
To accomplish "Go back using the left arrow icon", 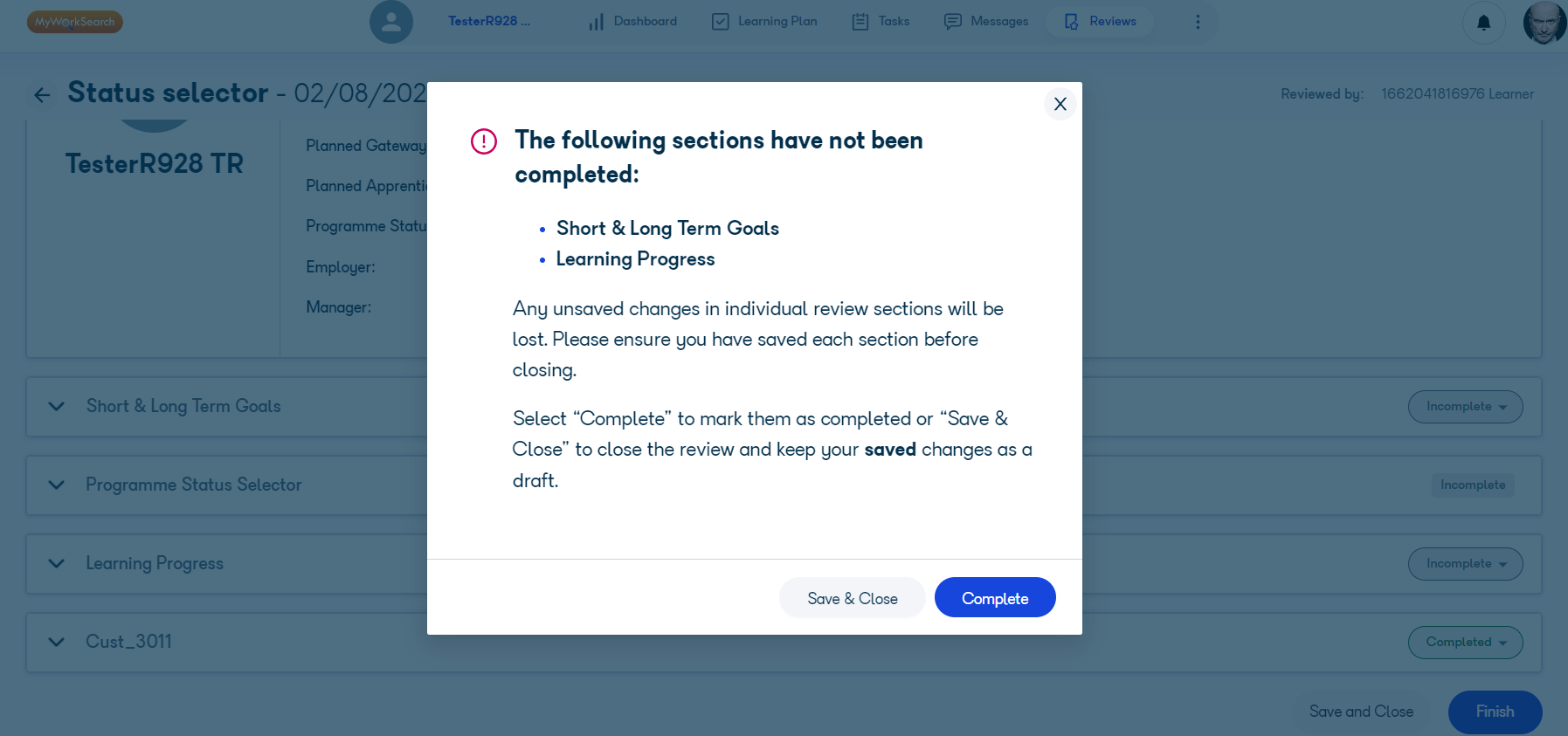I will coord(42,94).
